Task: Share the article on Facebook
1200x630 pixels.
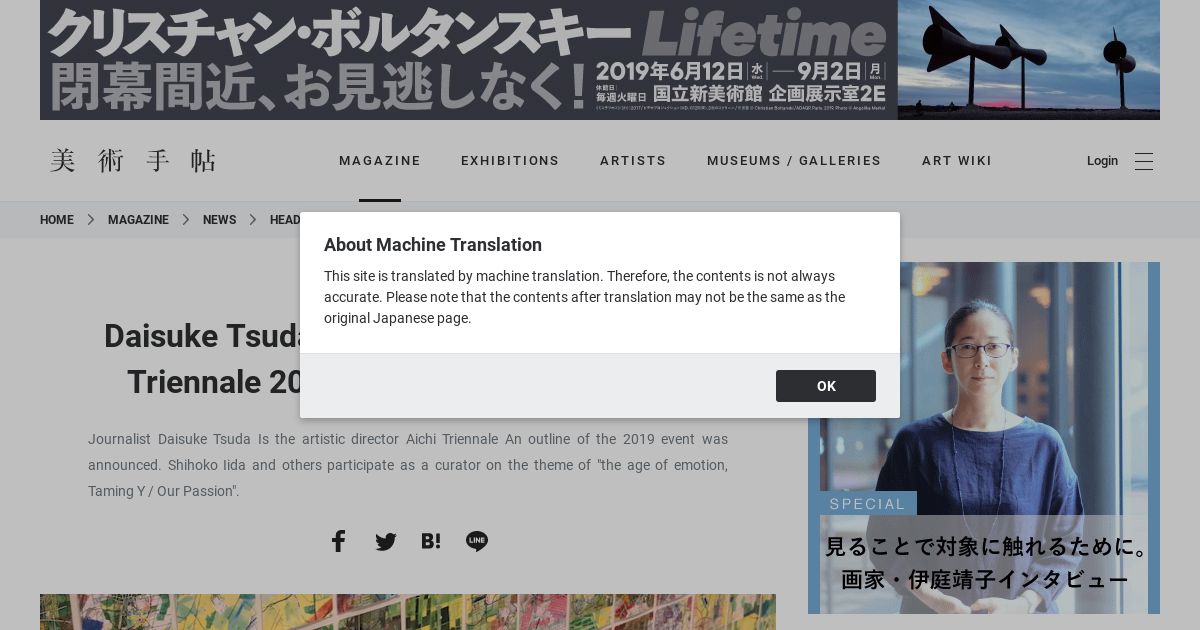Action: click(338, 541)
